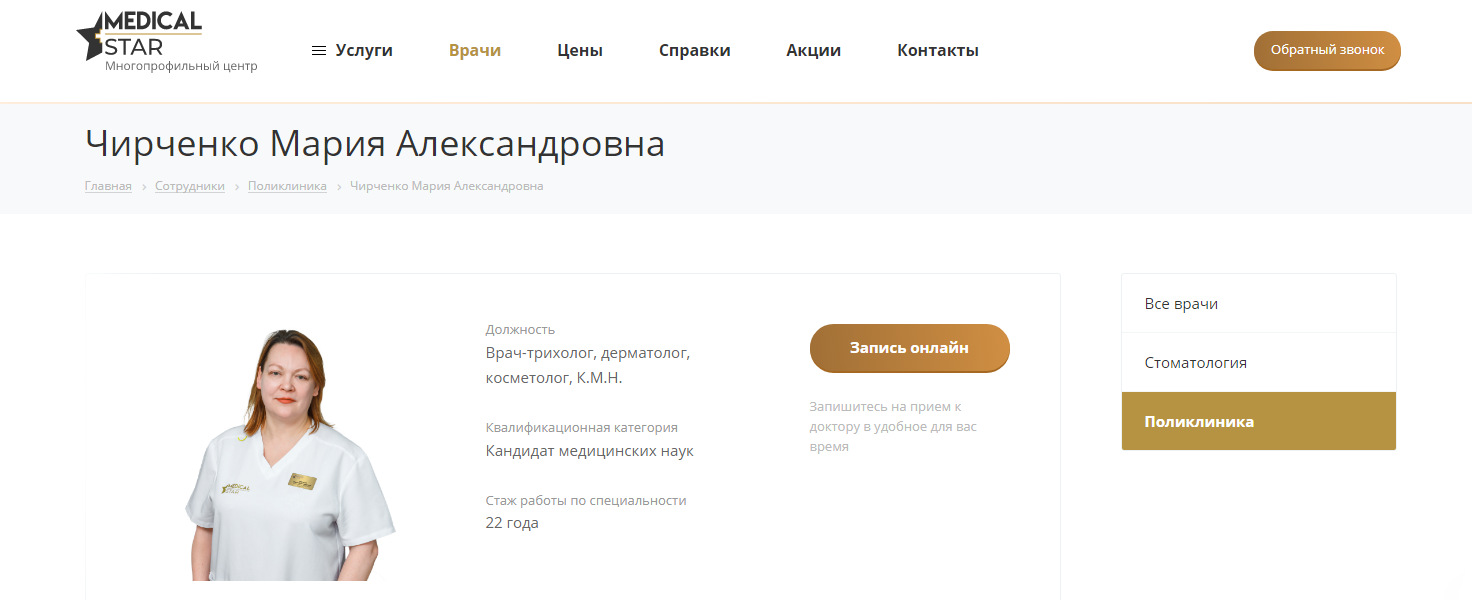1472x602 pixels.
Task: Click the Medical Star logo
Action: pyautogui.click(x=140, y=38)
